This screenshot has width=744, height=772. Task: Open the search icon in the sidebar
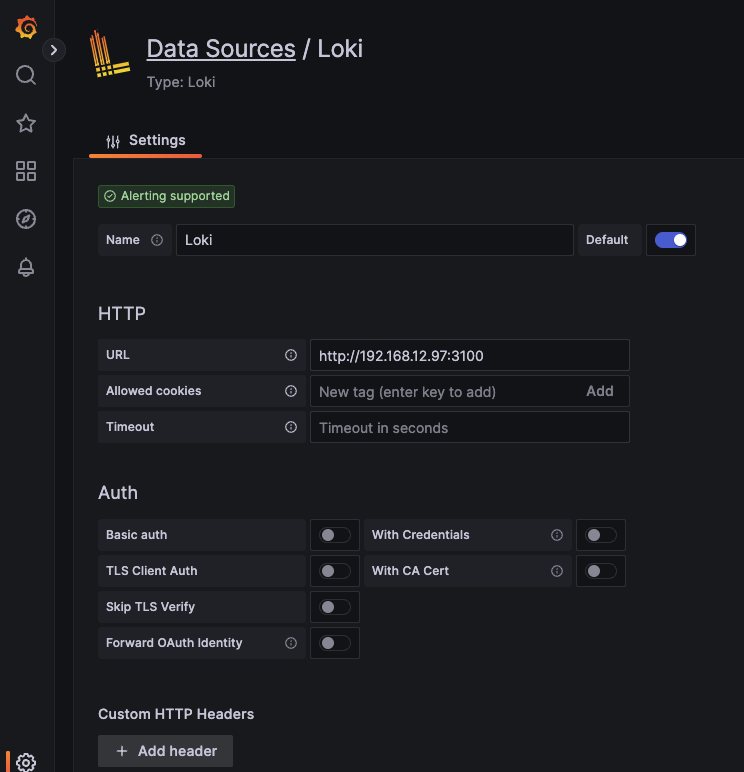click(26, 75)
